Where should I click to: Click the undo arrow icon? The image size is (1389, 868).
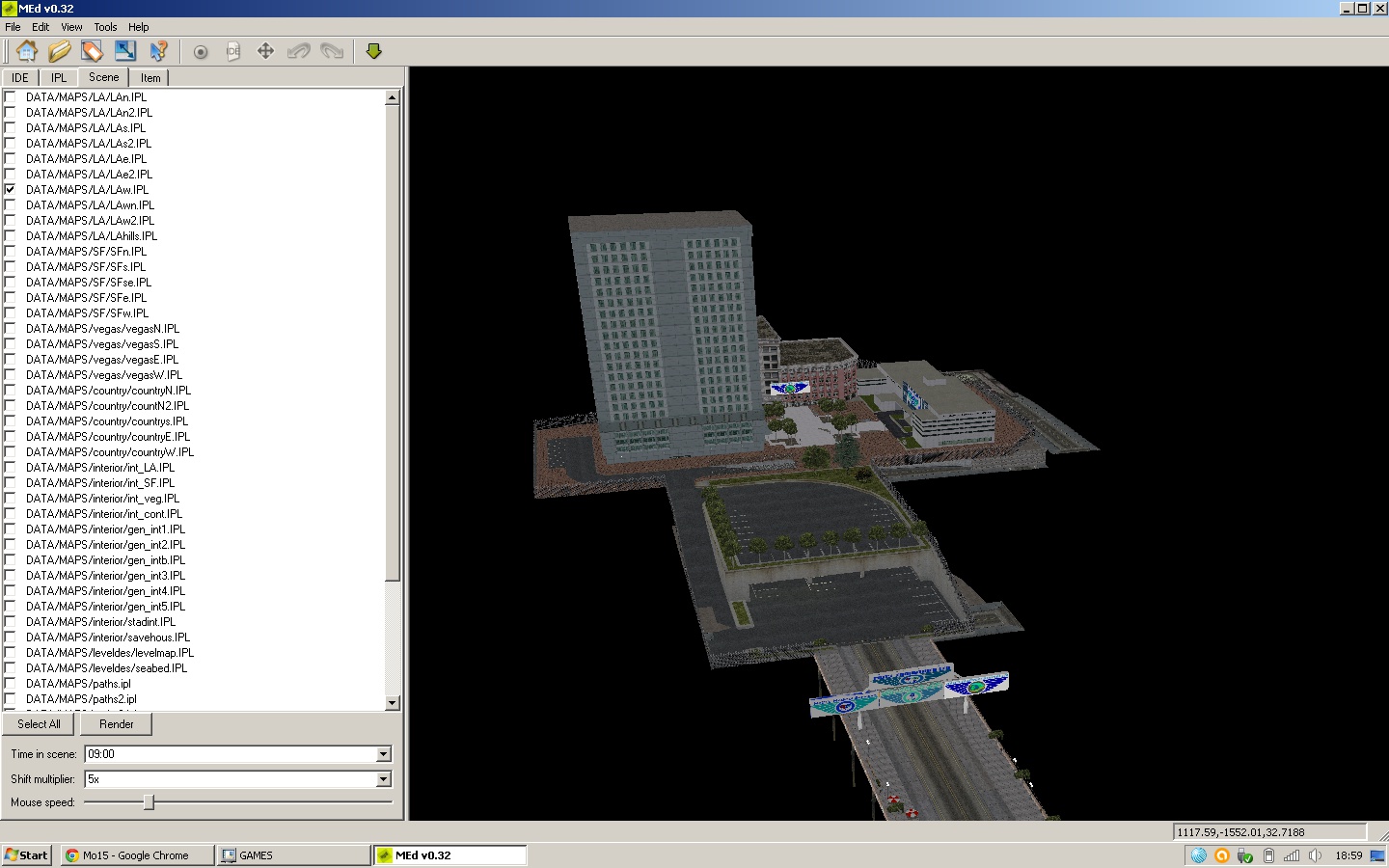[x=299, y=51]
